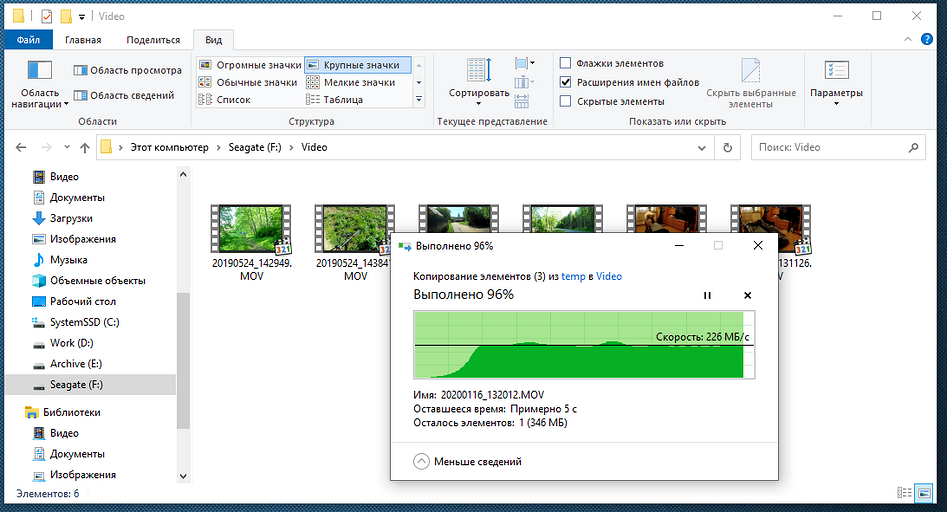Refresh the current folder view
Viewport: 947px width, 512px height.
click(729, 147)
